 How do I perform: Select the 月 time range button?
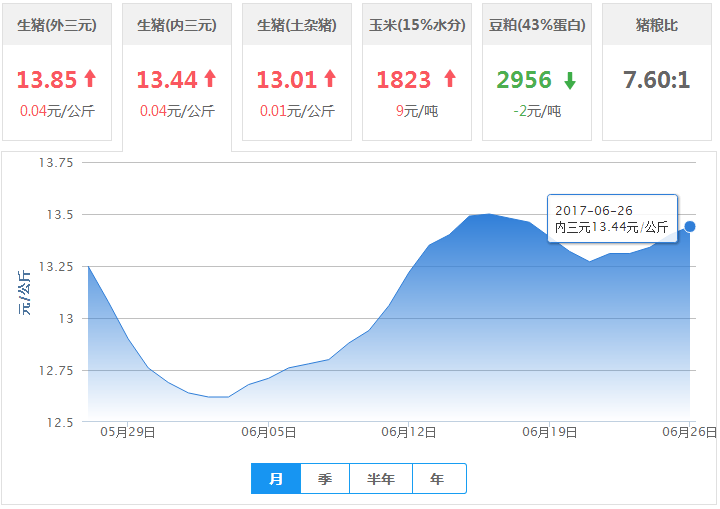(276, 479)
